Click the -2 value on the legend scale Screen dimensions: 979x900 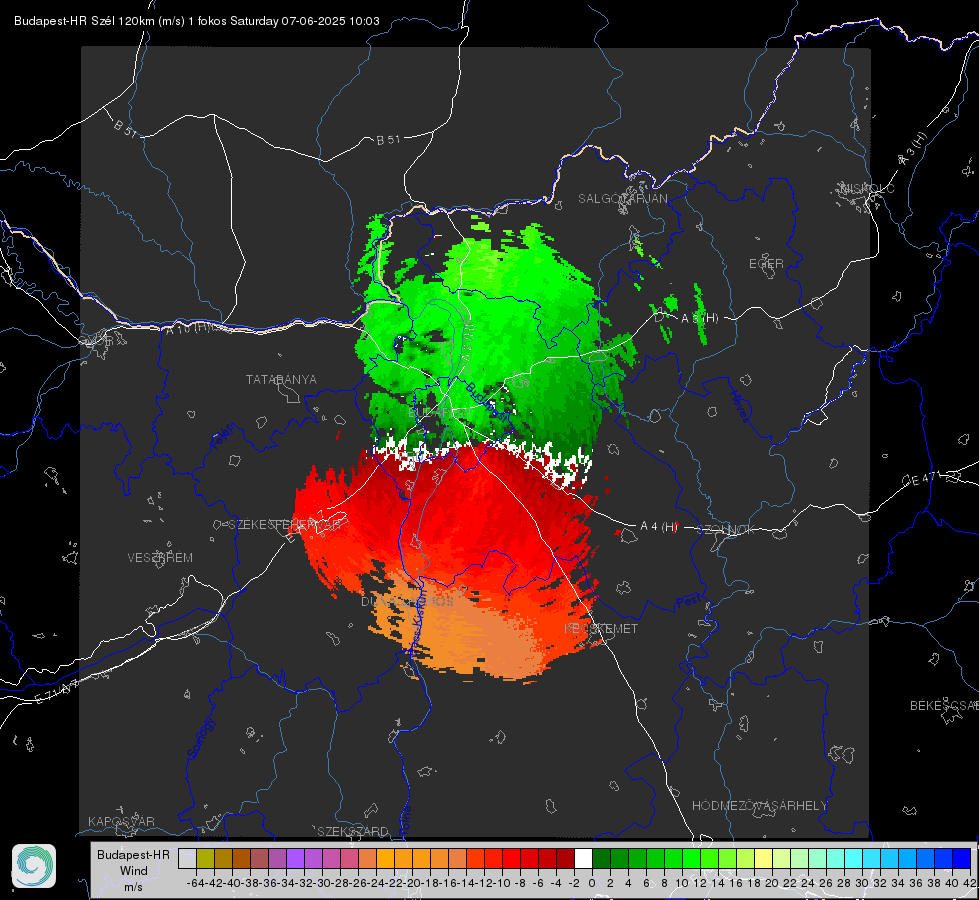click(574, 883)
